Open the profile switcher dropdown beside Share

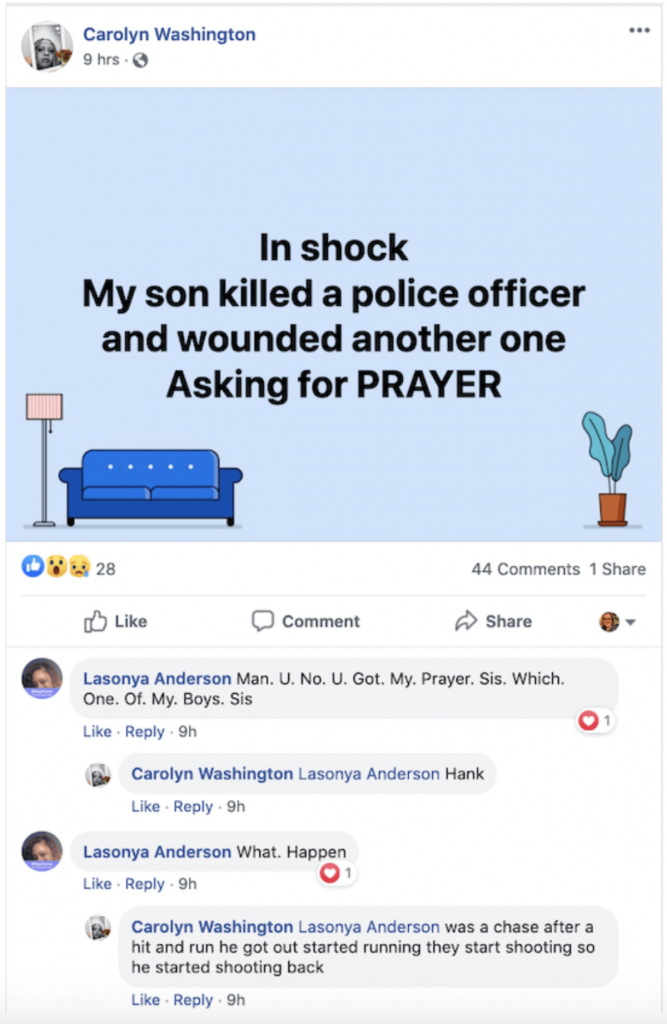(x=618, y=622)
